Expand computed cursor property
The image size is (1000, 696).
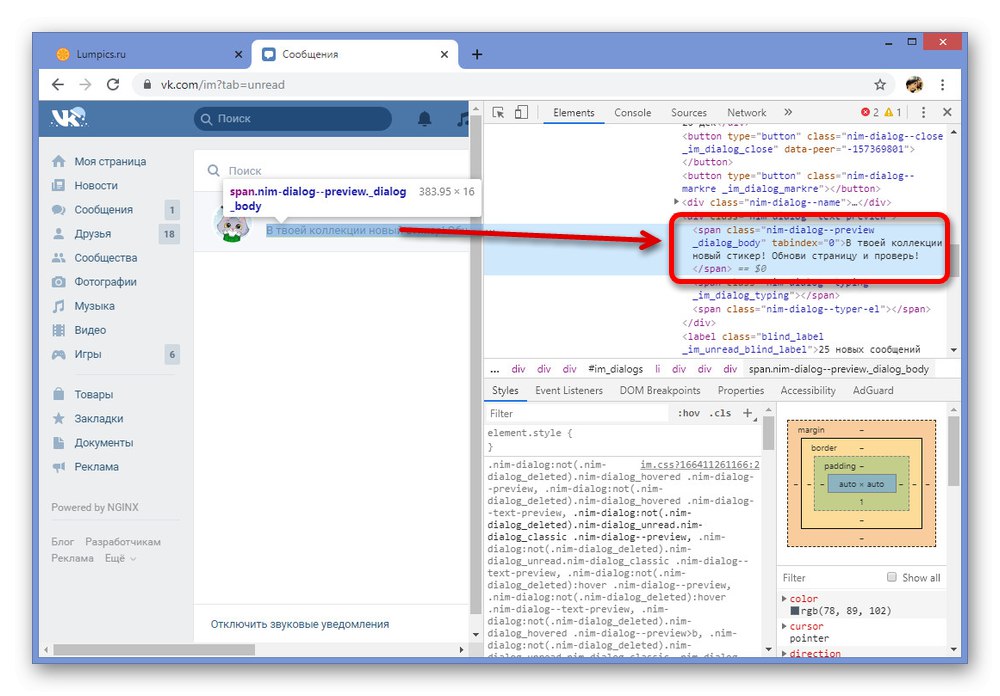click(x=784, y=626)
